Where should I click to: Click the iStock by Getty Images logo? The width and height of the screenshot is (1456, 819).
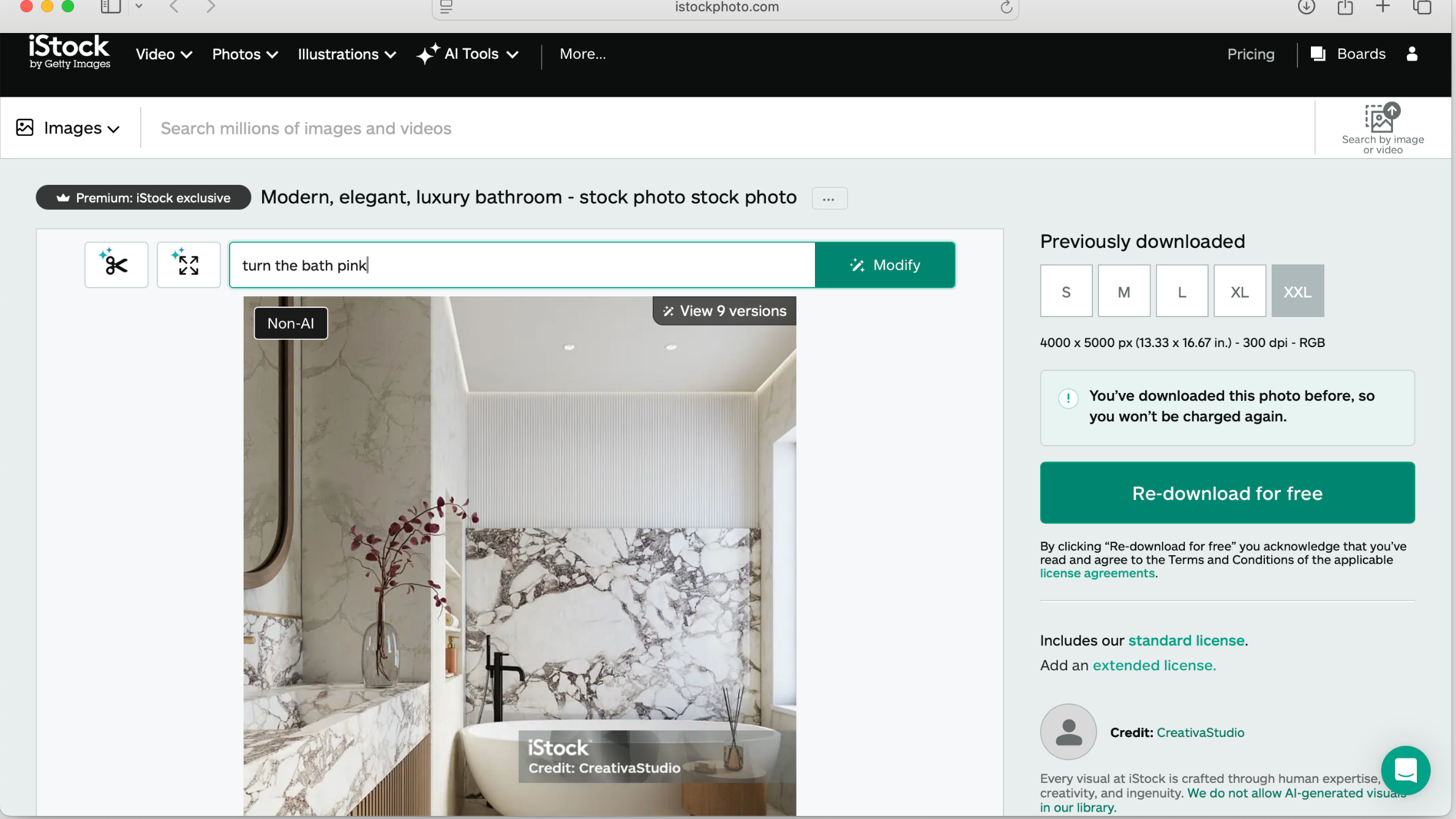click(x=69, y=52)
